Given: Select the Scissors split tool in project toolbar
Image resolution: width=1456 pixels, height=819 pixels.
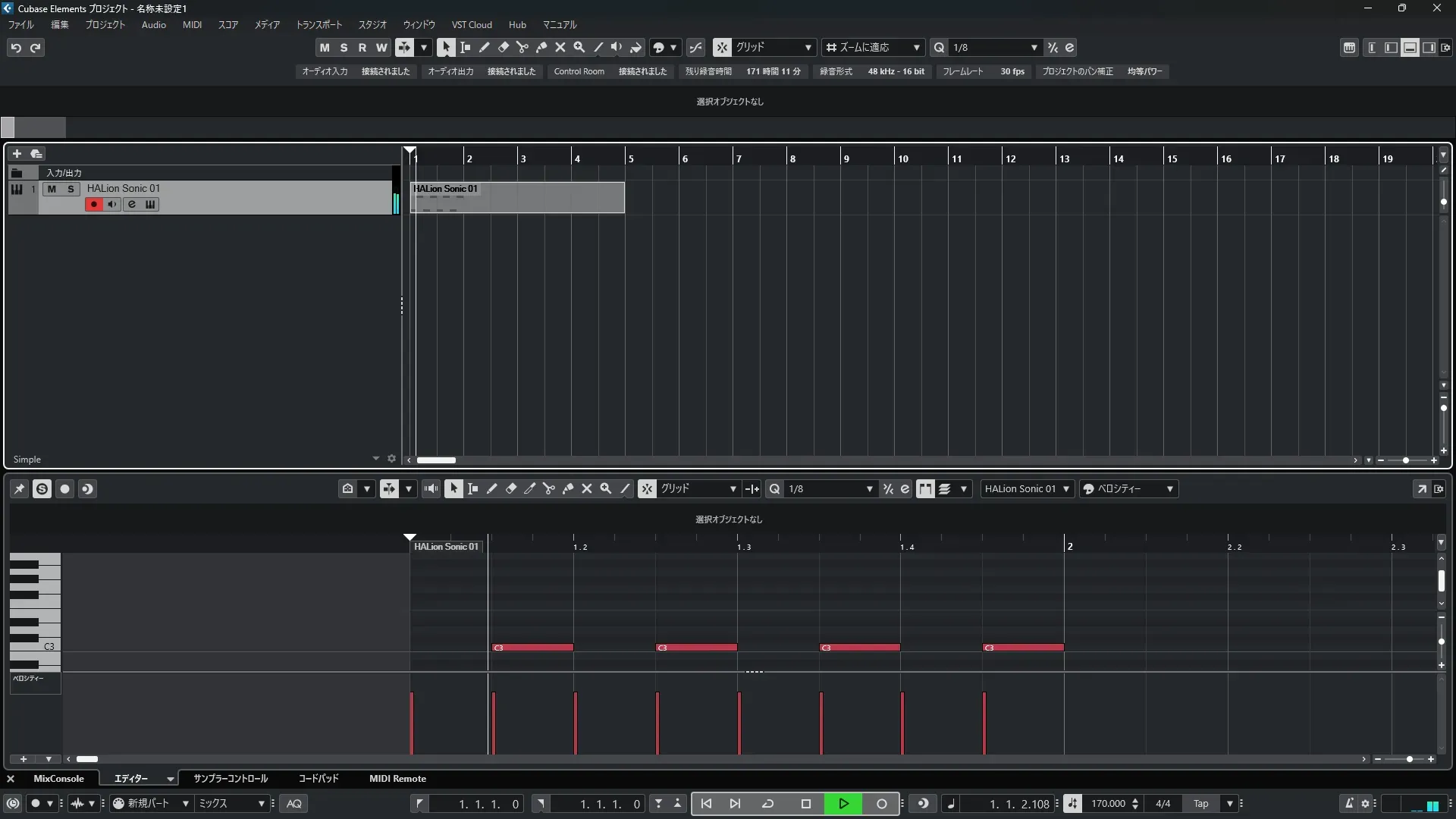Looking at the screenshot, I should click(x=522, y=47).
